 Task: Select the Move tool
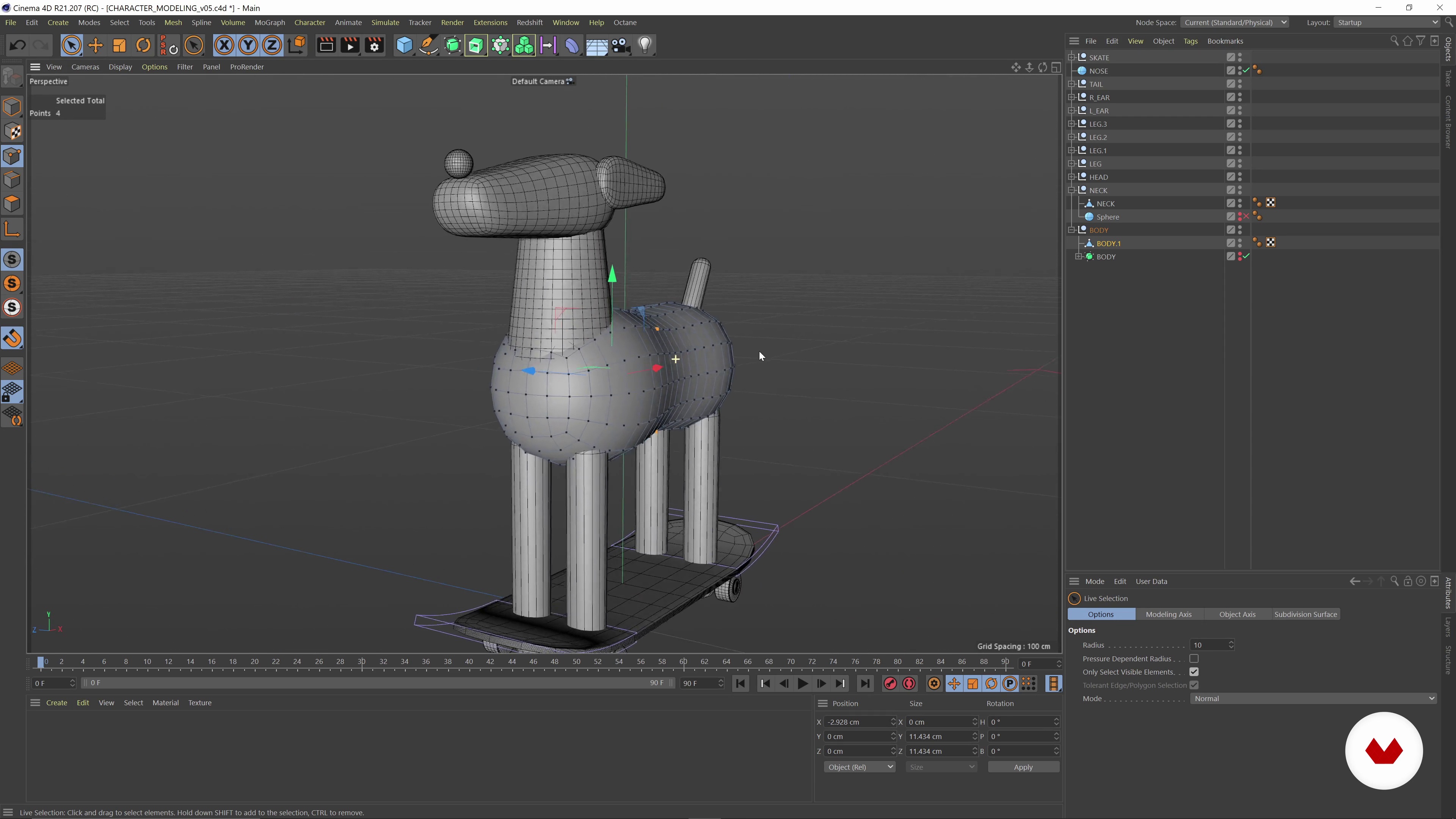(x=96, y=45)
